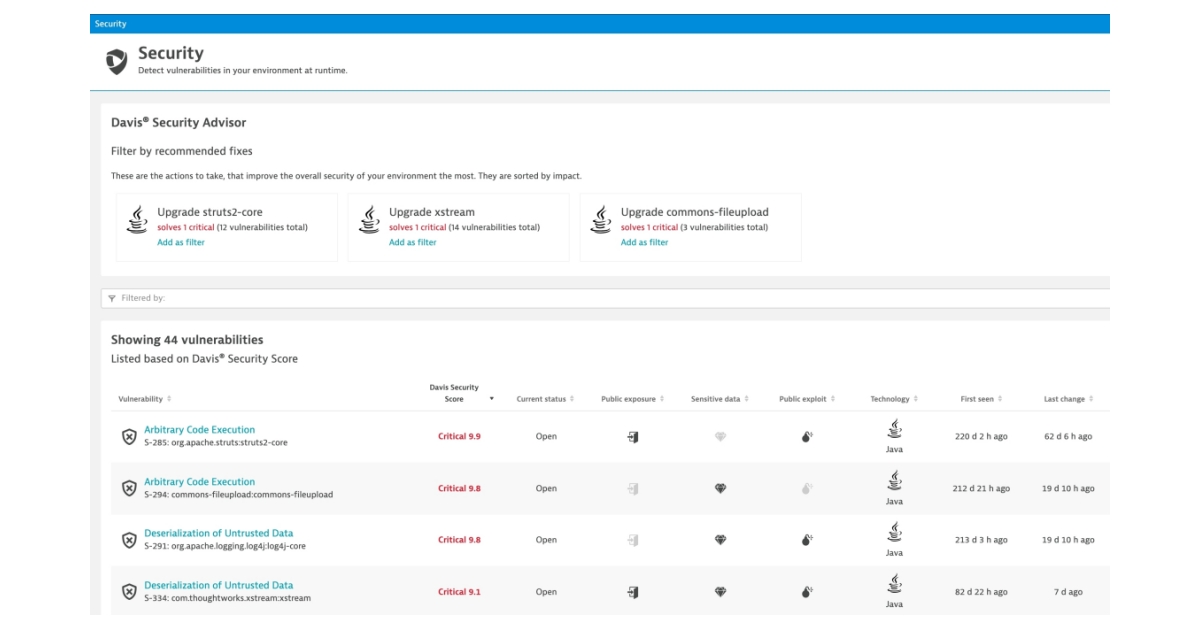
Task: Click '82 d 22 h ago' first seen
Action: 981,592
